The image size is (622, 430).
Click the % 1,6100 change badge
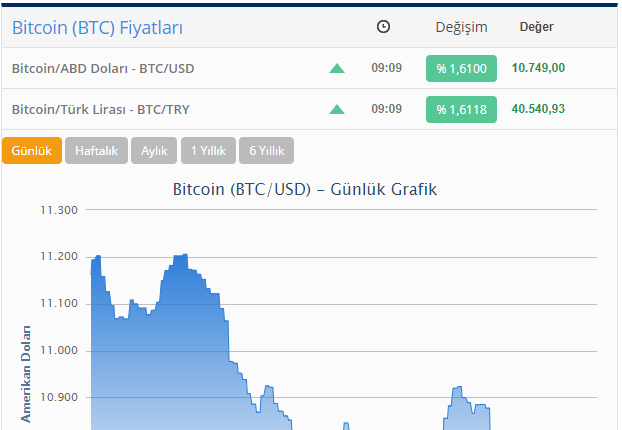coord(461,69)
